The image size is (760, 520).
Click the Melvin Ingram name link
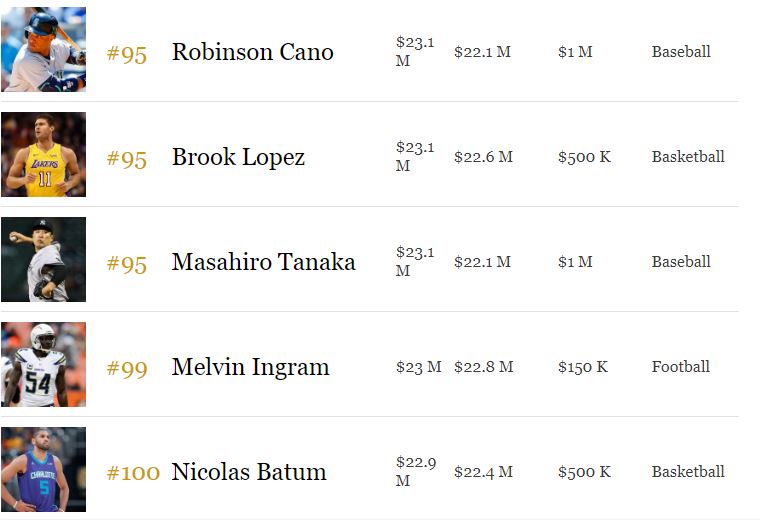[251, 367]
